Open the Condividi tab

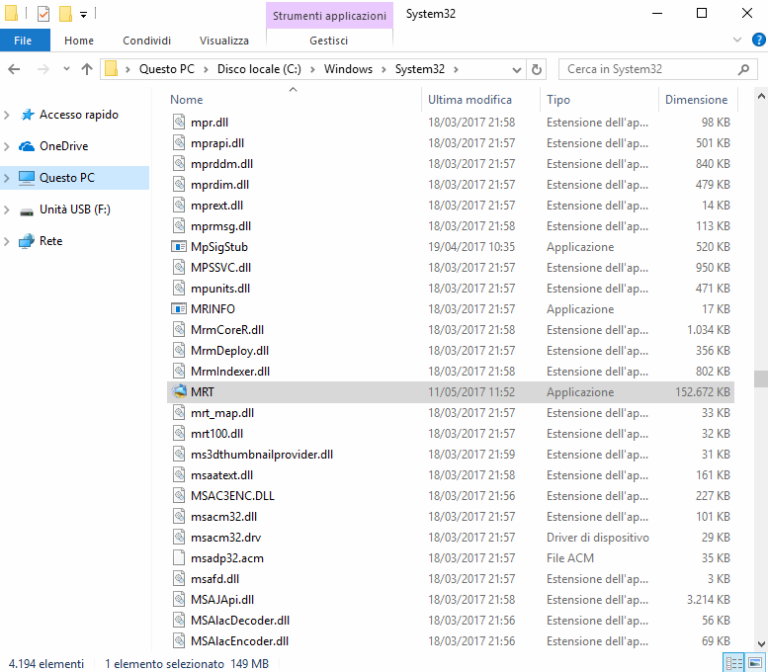click(x=146, y=41)
